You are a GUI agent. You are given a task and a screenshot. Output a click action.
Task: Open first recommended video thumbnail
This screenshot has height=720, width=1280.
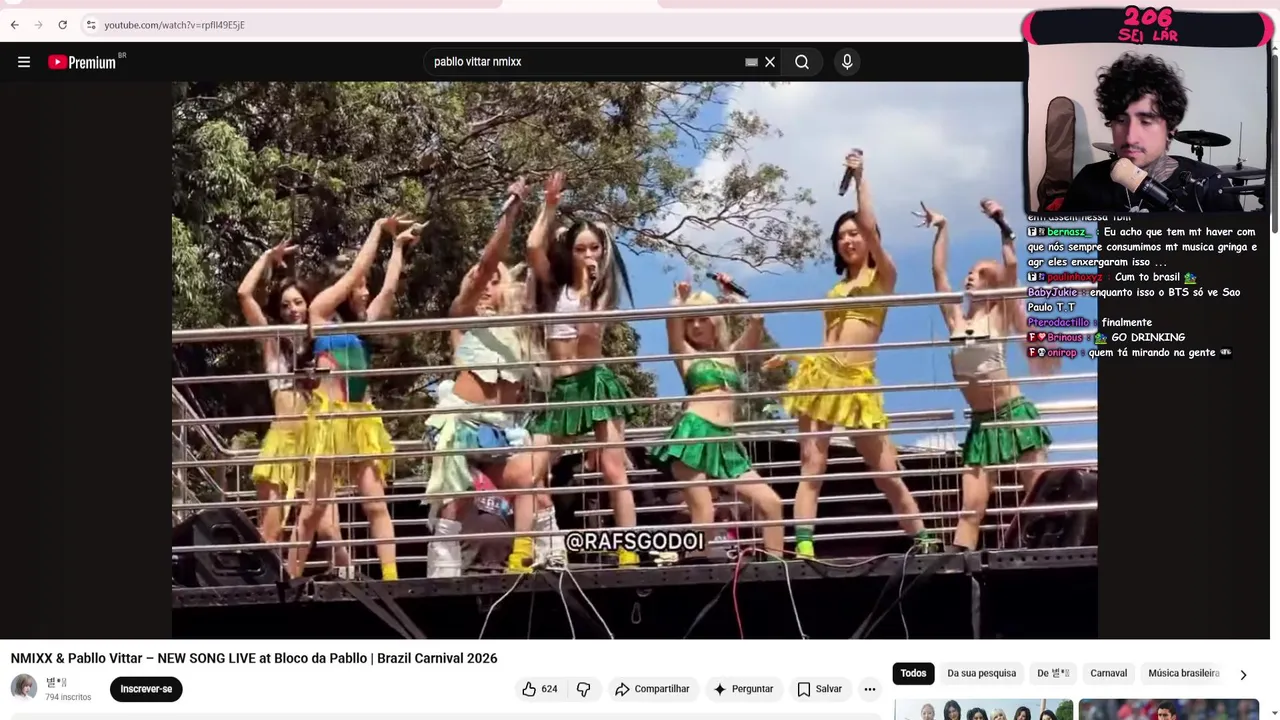coord(983,710)
